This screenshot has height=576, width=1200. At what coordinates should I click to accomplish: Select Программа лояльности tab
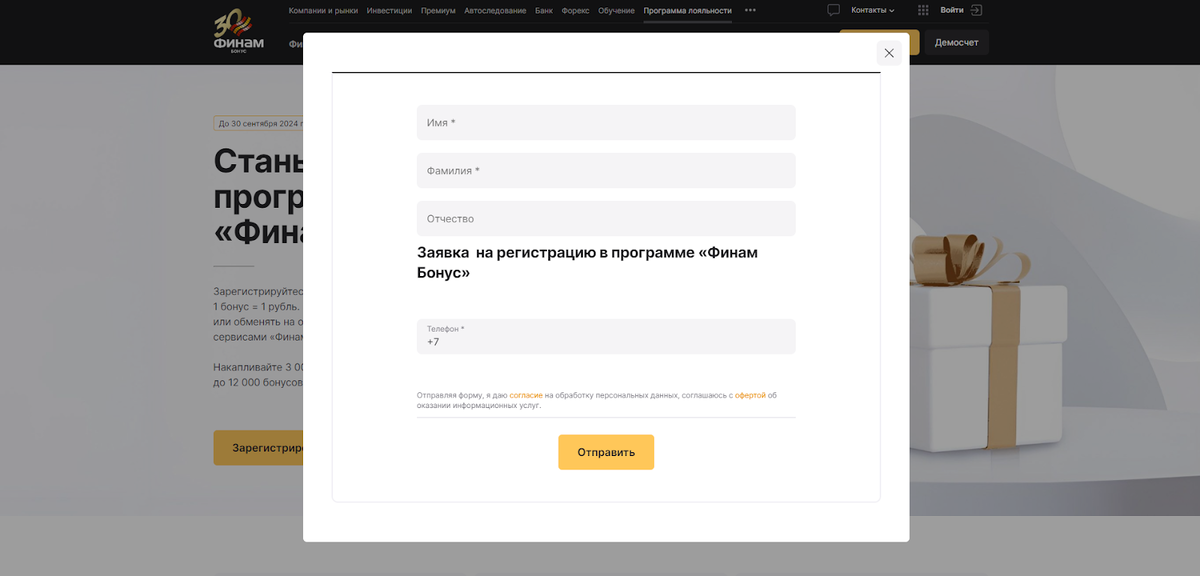click(x=688, y=10)
